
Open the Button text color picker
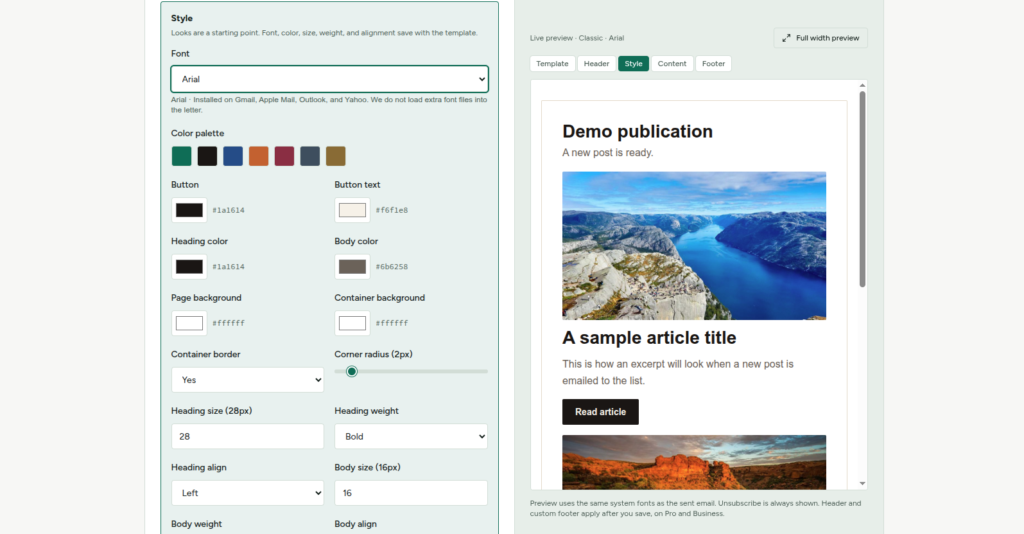[x=353, y=210]
